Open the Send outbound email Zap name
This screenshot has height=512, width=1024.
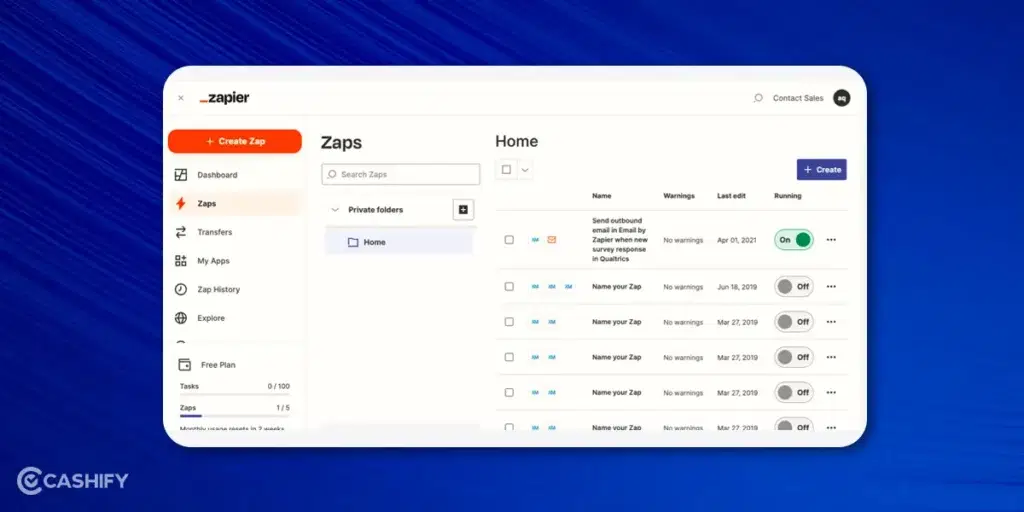click(619, 240)
